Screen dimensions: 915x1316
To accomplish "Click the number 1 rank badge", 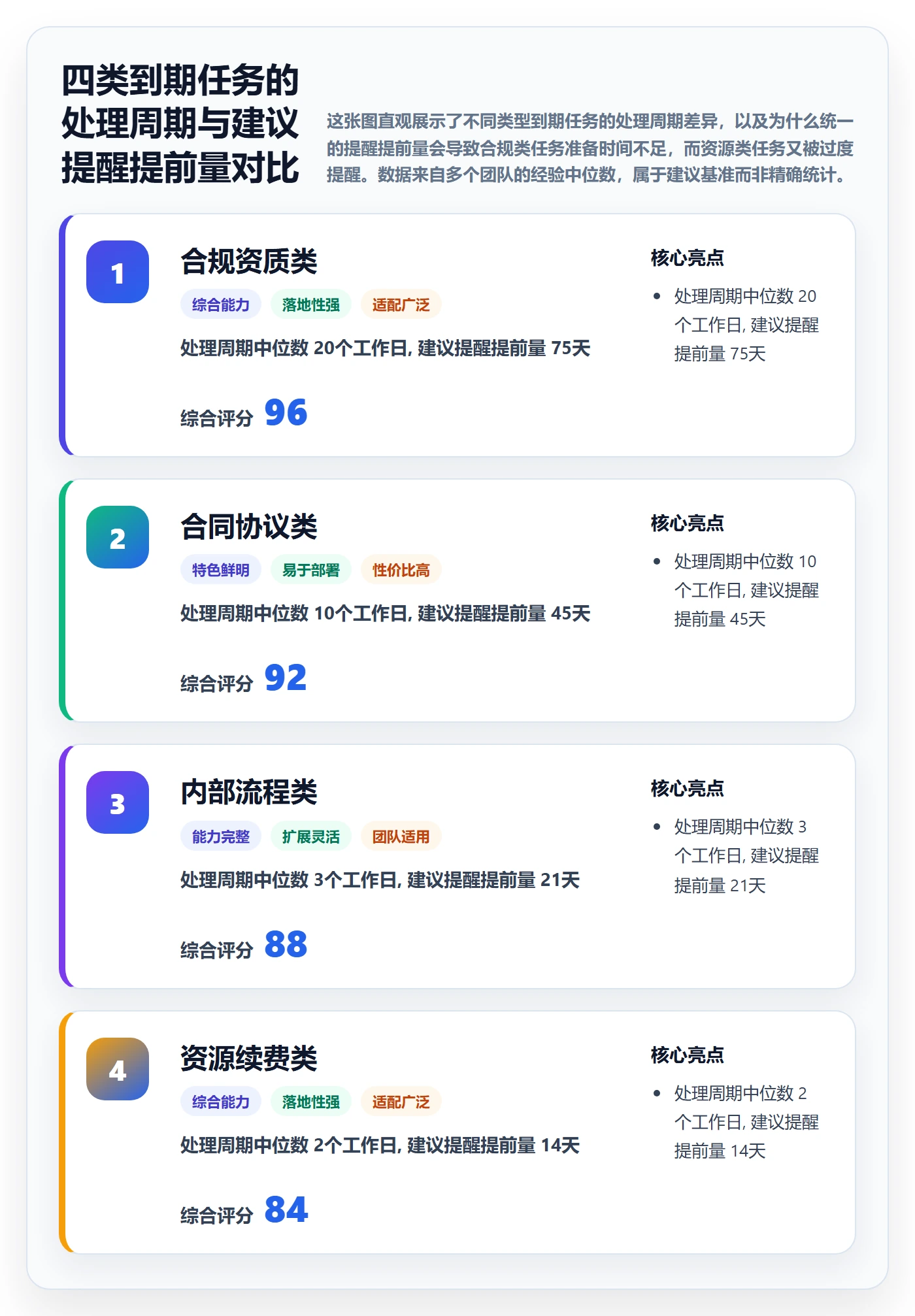I will tap(118, 272).
